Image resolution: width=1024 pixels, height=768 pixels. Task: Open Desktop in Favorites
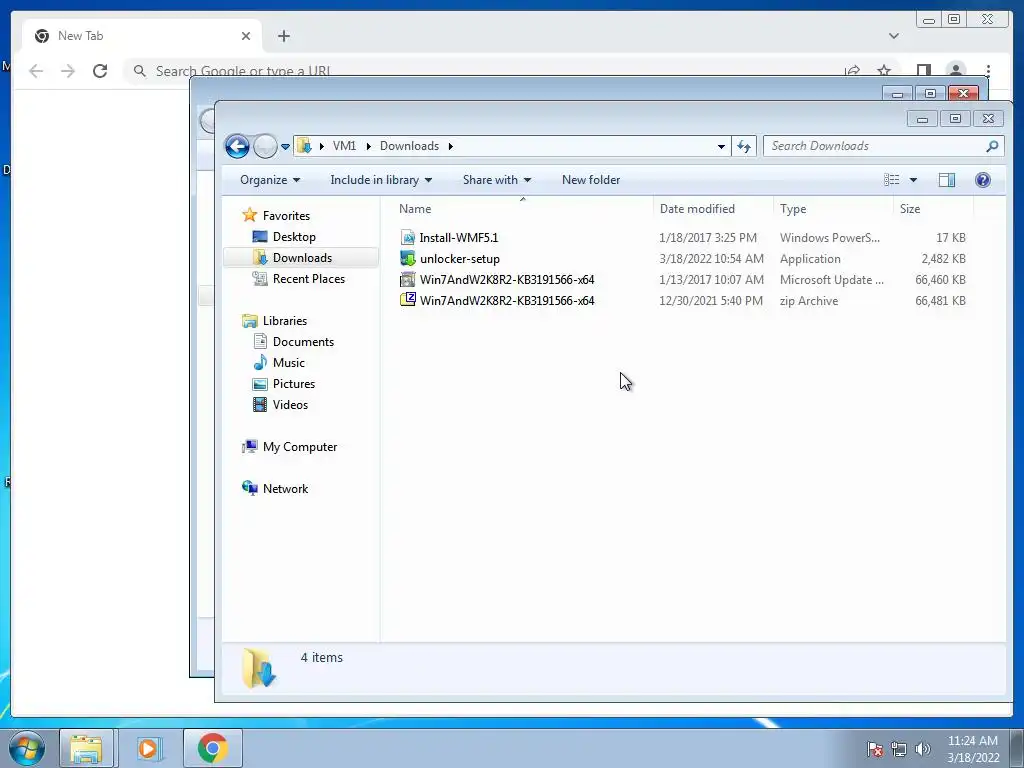click(x=294, y=236)
